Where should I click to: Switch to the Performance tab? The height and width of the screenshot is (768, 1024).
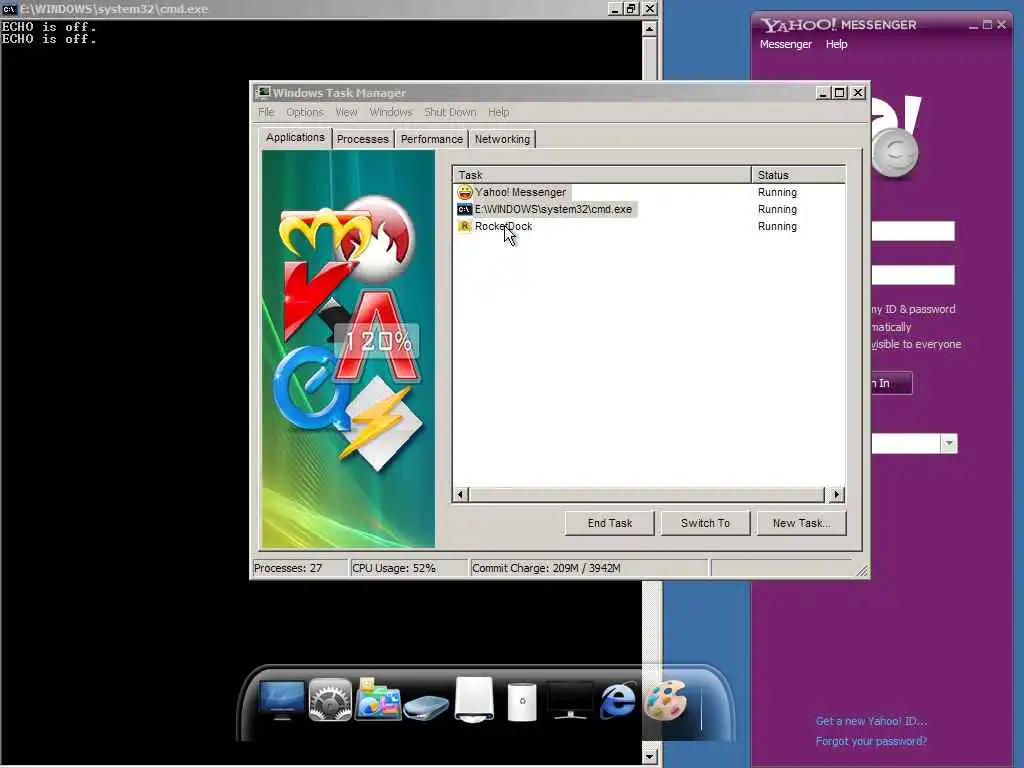[x=432, y=139]
